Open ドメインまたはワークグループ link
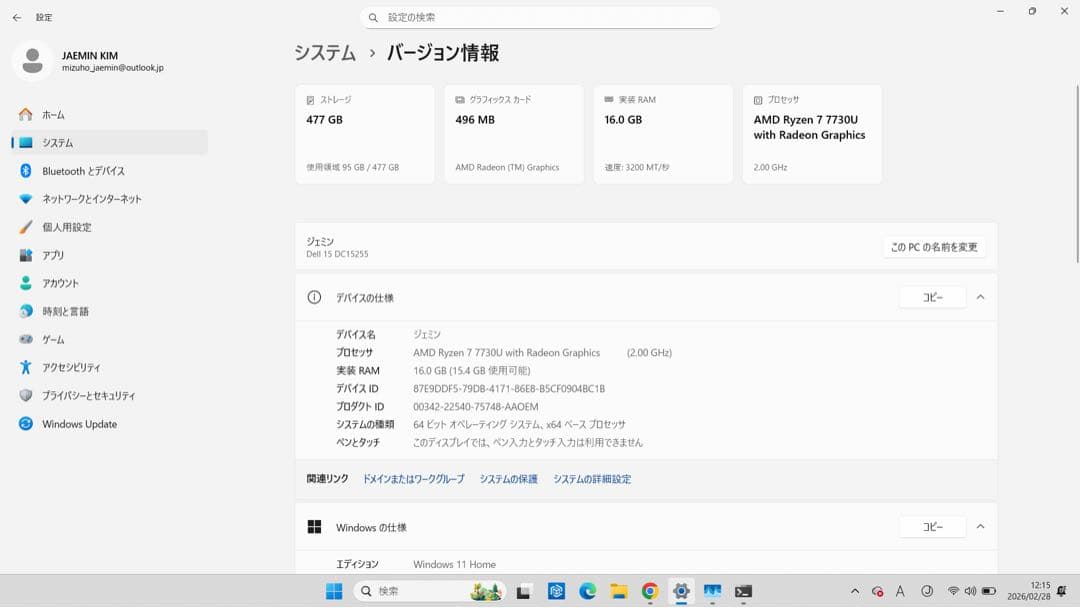Screen dimensions: 1080x608 click(x=413, y=479)
